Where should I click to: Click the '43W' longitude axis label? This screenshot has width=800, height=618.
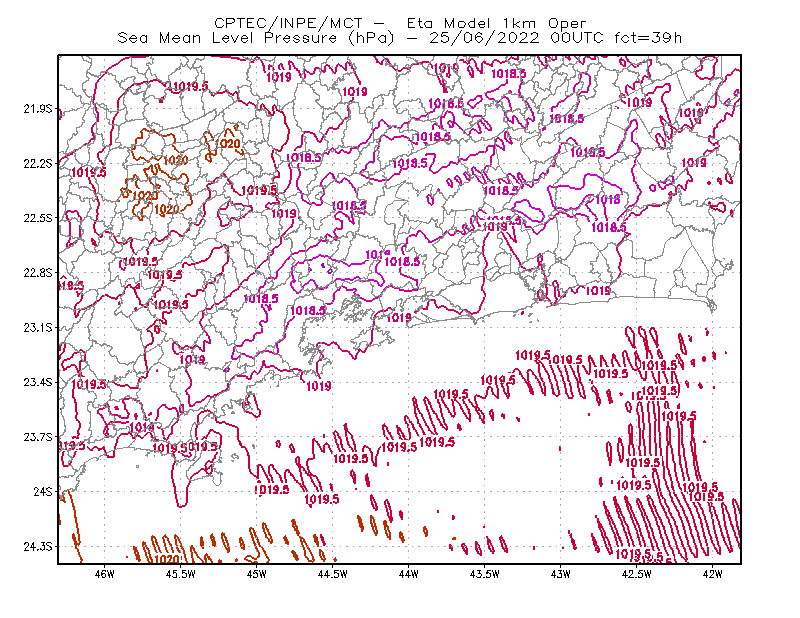coord(560,574)
